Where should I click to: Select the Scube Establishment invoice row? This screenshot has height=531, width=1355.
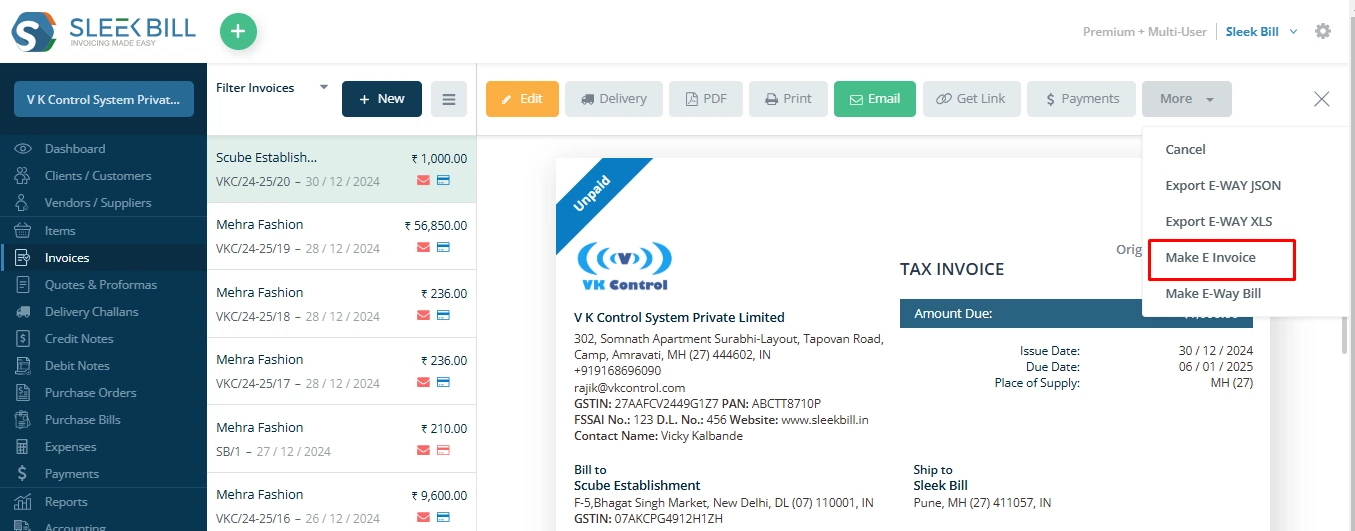[x=341, y=169]
